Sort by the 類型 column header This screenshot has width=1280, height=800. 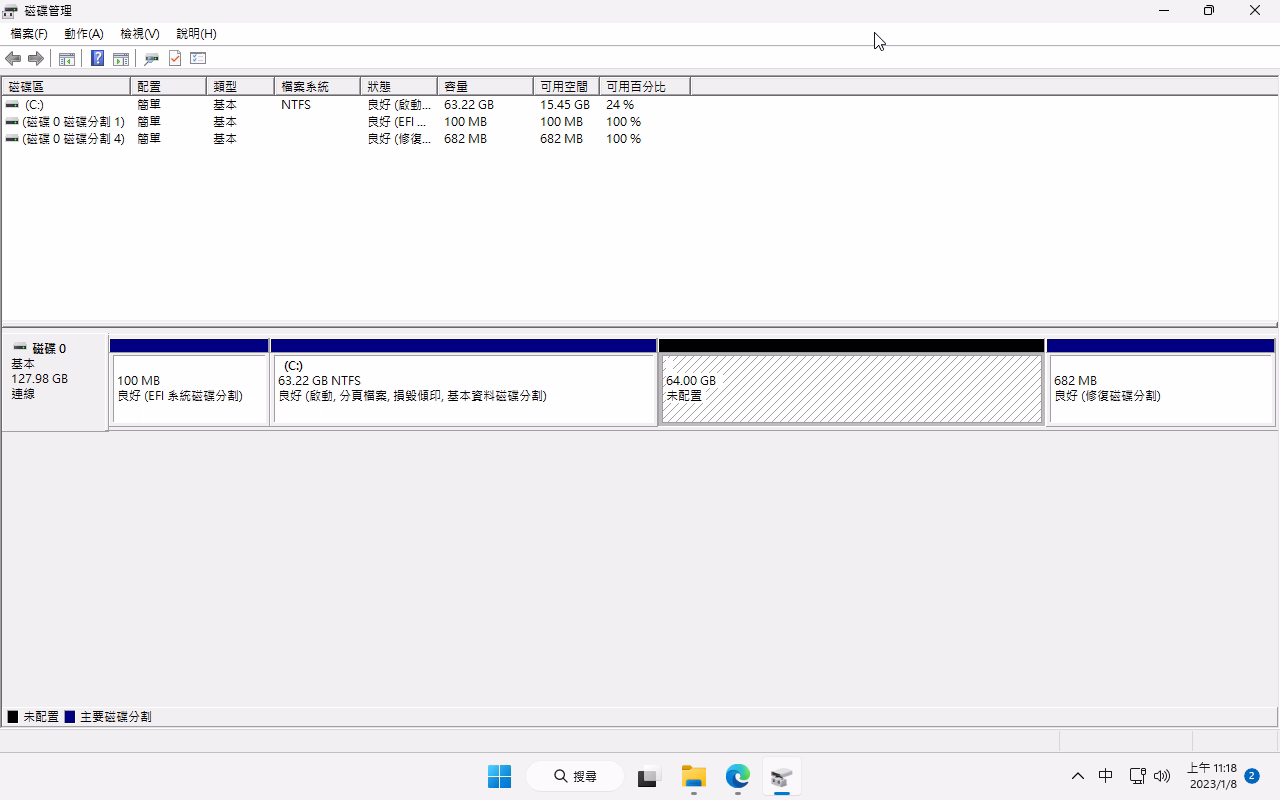click(240, 87)
